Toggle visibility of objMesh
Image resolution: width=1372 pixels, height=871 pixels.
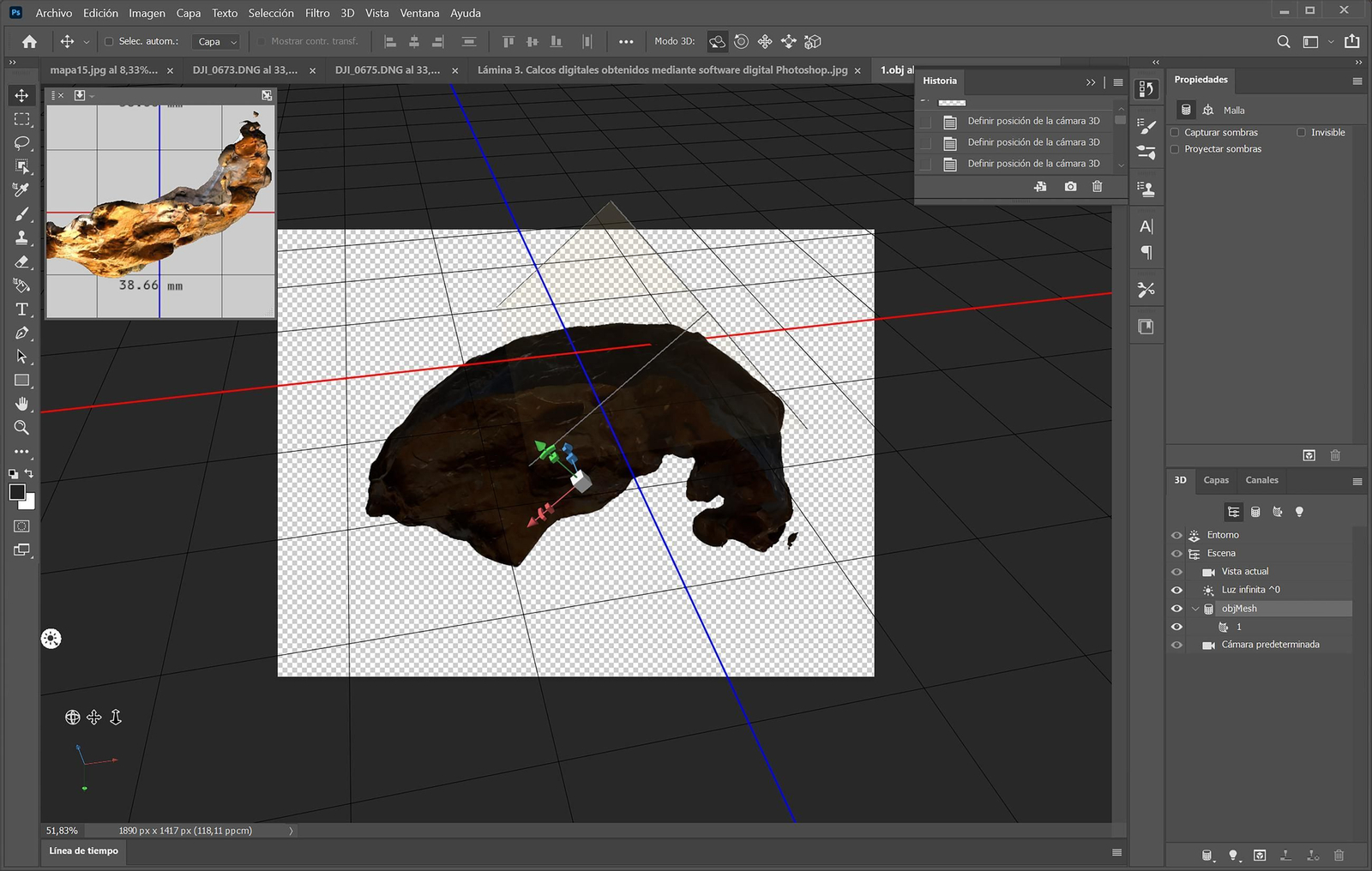(1176, 609)
